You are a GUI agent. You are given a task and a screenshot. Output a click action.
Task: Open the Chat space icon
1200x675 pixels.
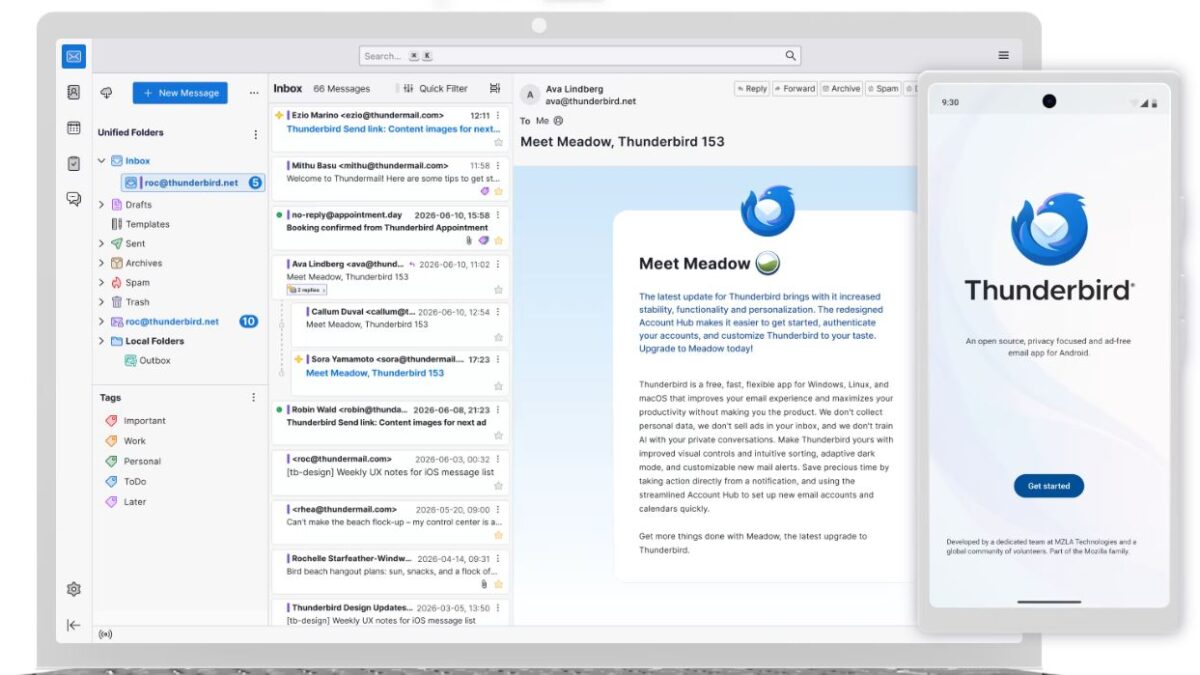pyautogui.click(x=73, y=199)
